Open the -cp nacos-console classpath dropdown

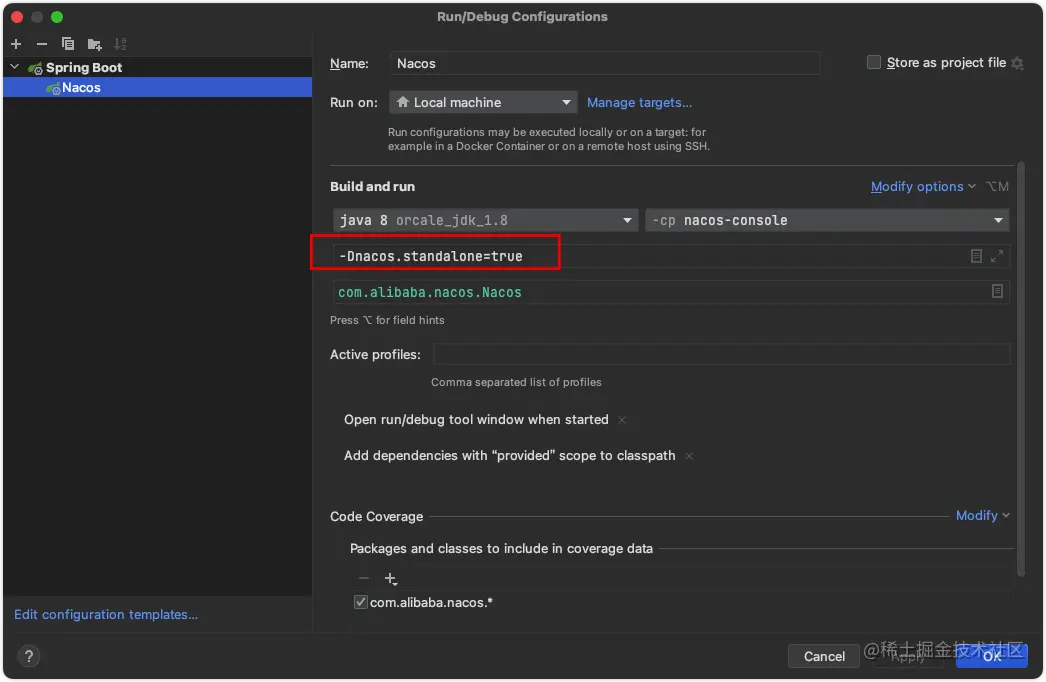[827, 220]
